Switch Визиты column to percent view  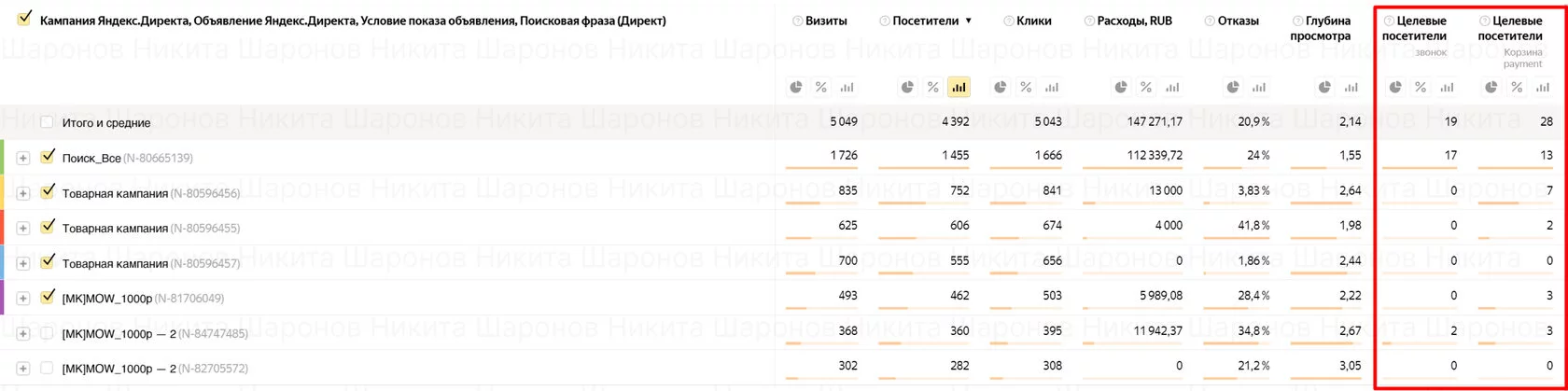point(821,87)
